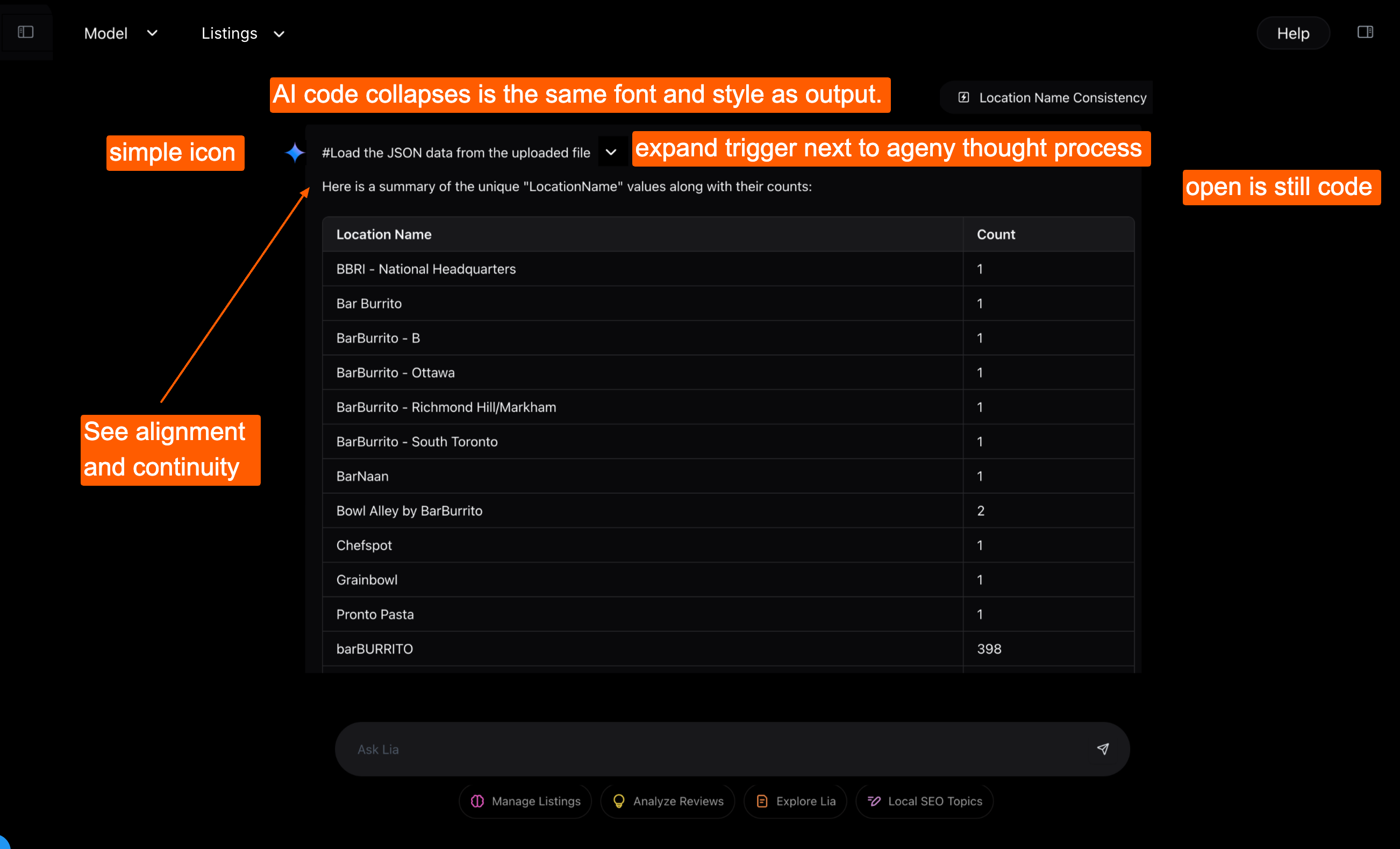Click the Local SEO Topics pencil icon
The width and height of the screenshot is (1400, 849).
tap(874, 801)
